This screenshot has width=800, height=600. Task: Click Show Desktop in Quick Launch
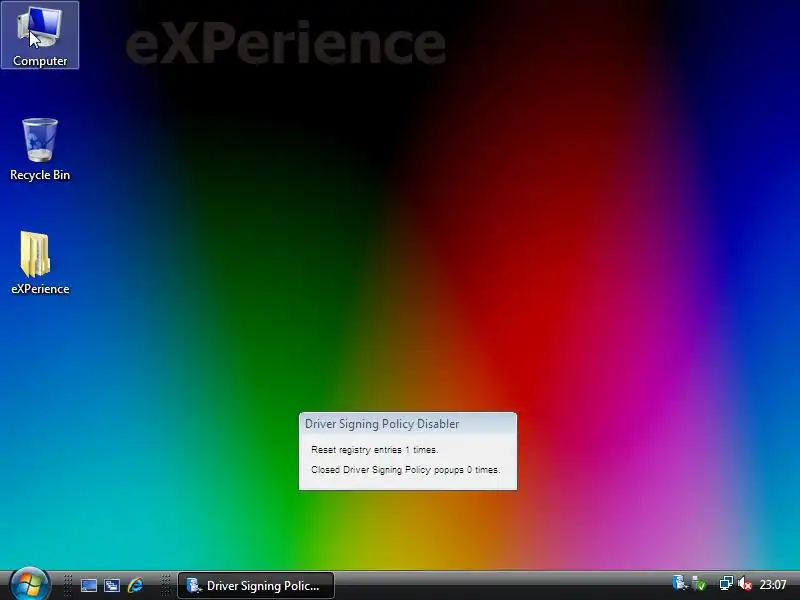tap(89, 585)
